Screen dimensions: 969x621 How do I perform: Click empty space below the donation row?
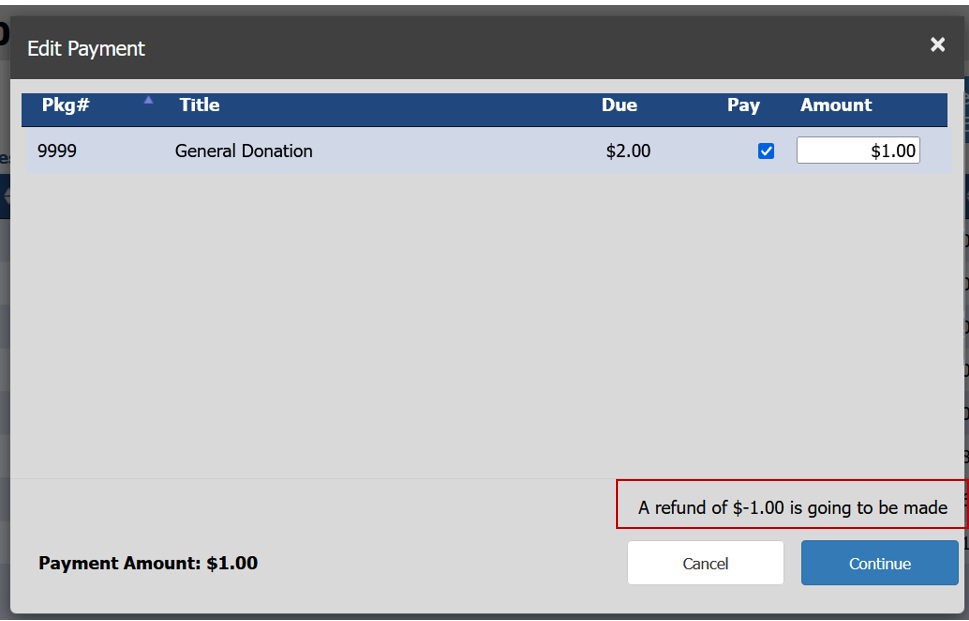pyautogui.click(x=480, y=320)
